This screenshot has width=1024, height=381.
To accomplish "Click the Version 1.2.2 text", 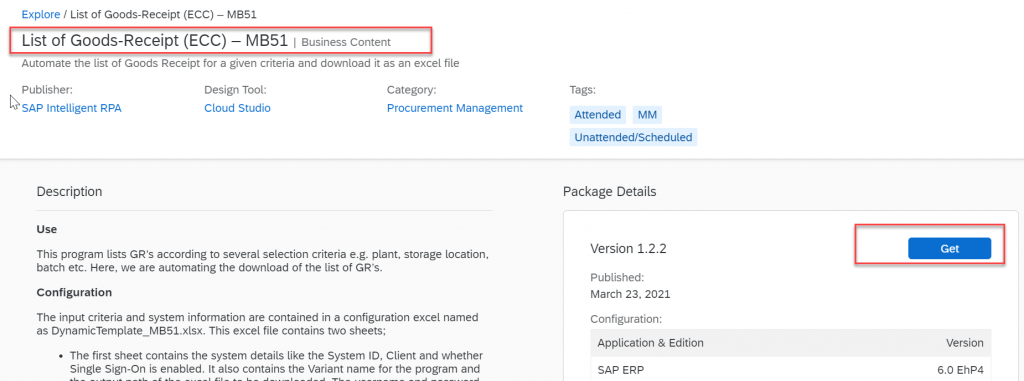I will [628, 248].
